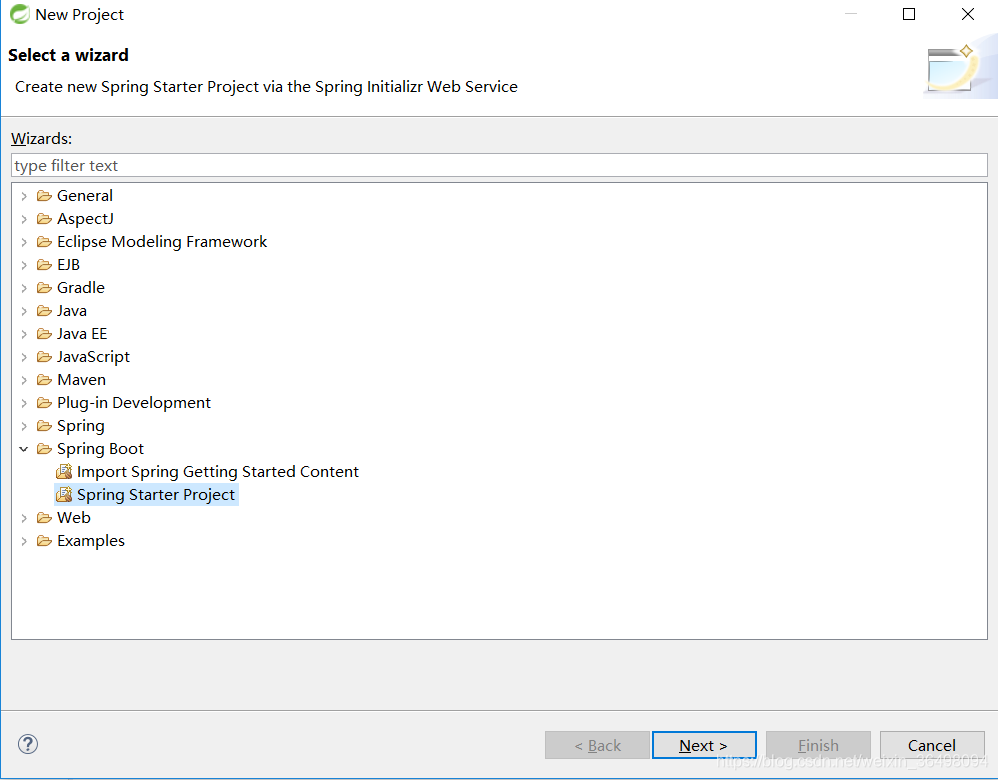Expand the JavaScript category

click(x=24, y=357)
